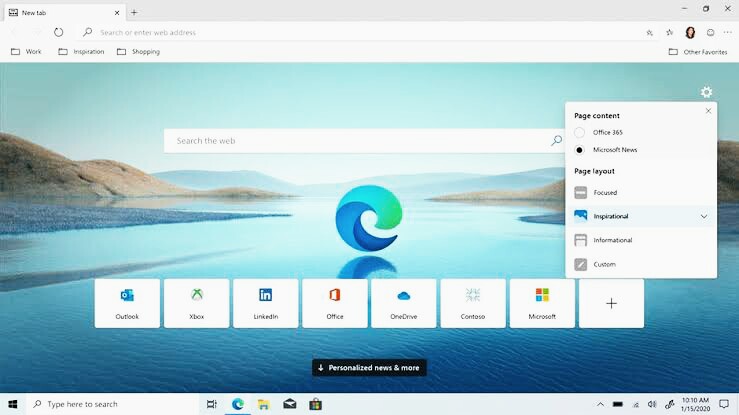Open the Work favorites folder
The height and width of the screenshot is (415, 739).
coord(26,51)
